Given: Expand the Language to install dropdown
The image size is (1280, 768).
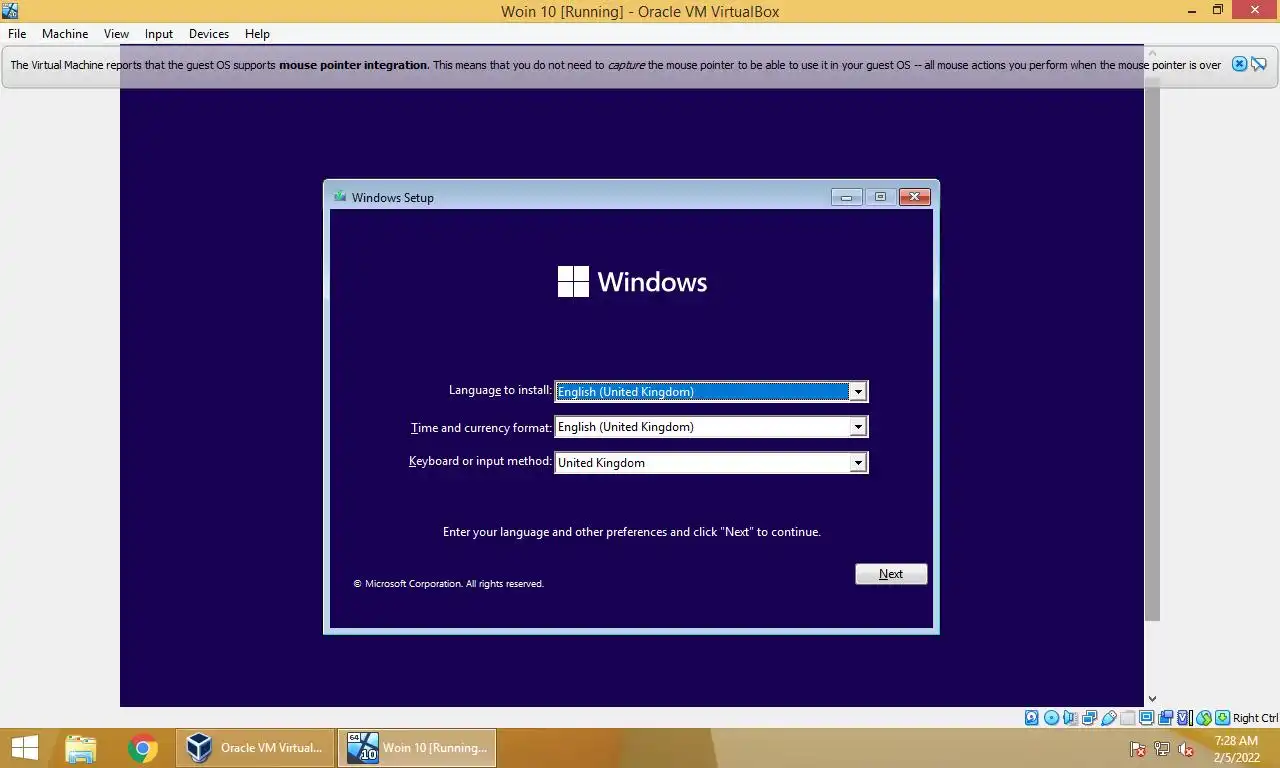Looking at the screenshot, I should coord(857,392).
